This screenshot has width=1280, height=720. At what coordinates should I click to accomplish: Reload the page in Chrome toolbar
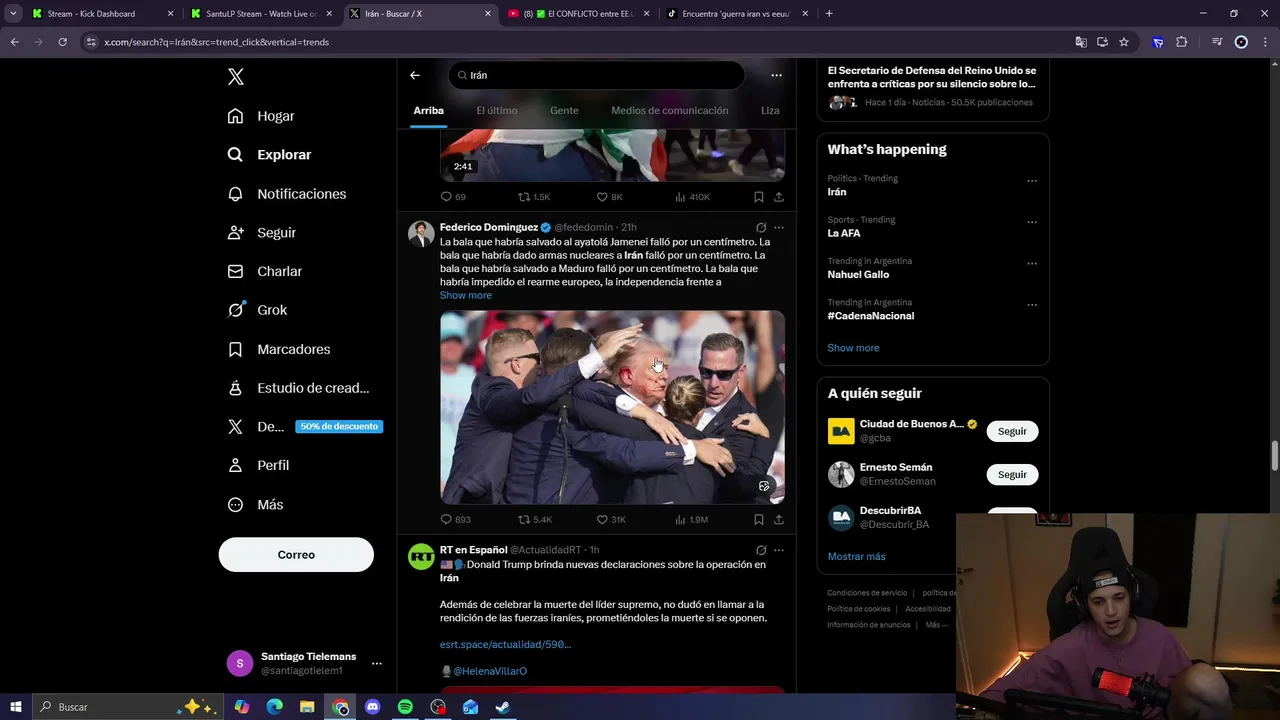click(62, 42)
